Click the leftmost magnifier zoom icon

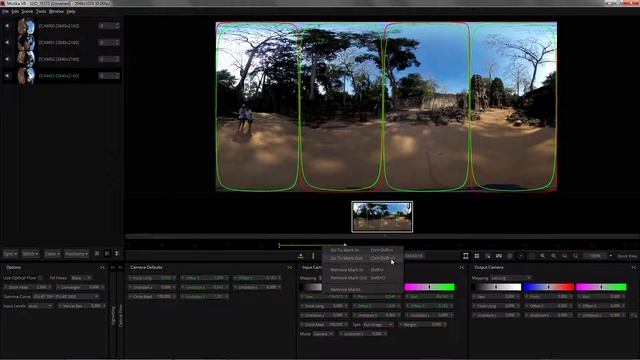click(x=542, y=256)
